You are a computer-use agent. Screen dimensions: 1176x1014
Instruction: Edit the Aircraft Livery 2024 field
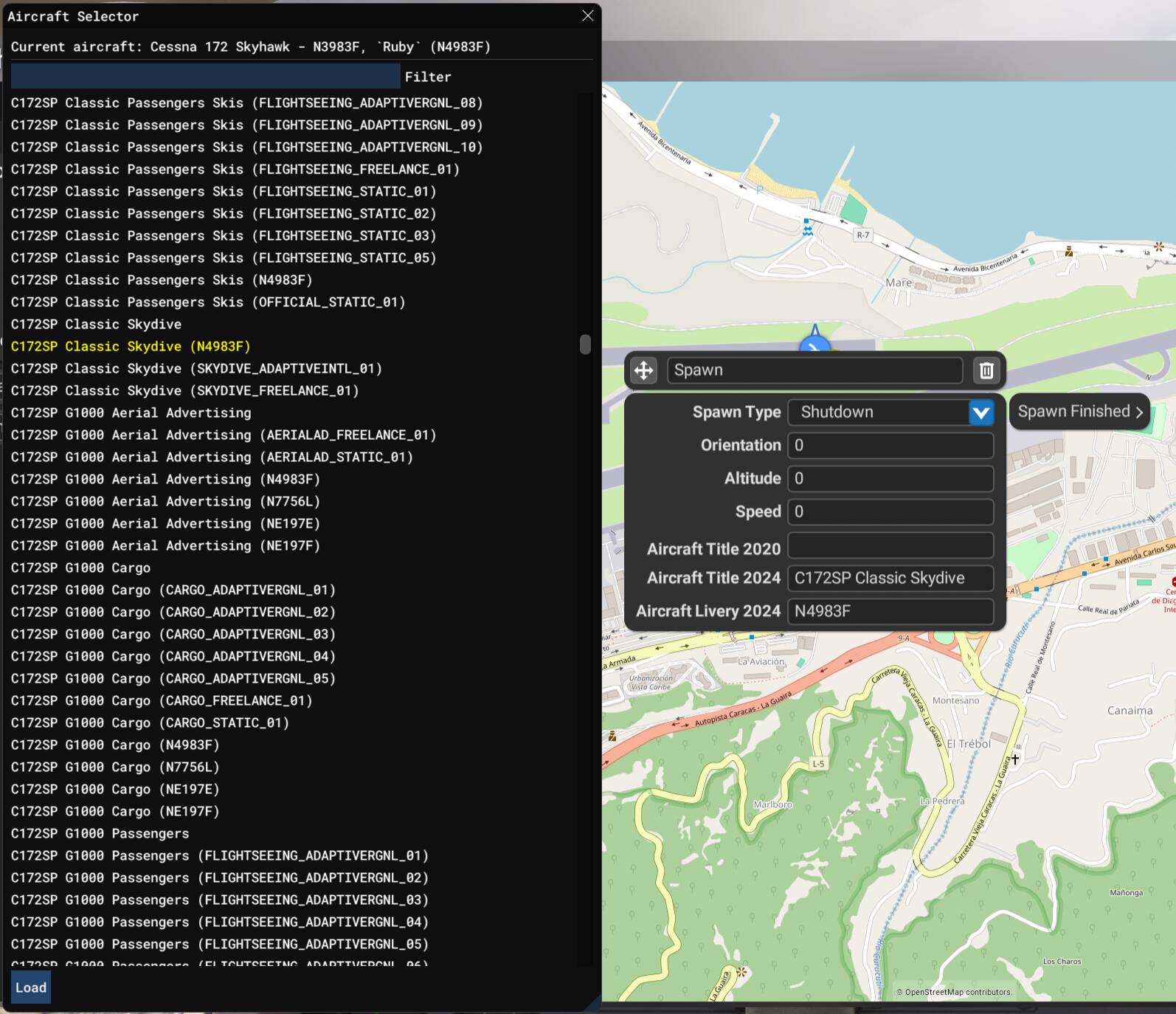[x=890, y=611]
